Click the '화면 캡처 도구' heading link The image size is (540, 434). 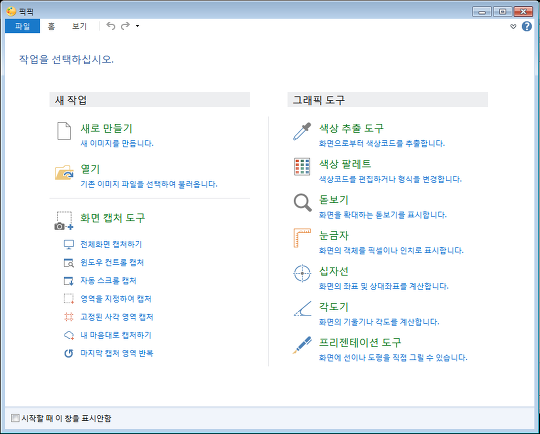click(x=113, y=218)
